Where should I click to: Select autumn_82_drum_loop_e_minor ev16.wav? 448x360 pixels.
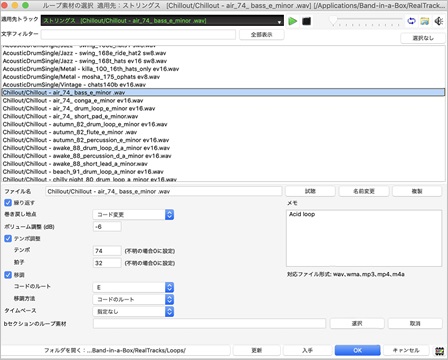click(223, 124)
